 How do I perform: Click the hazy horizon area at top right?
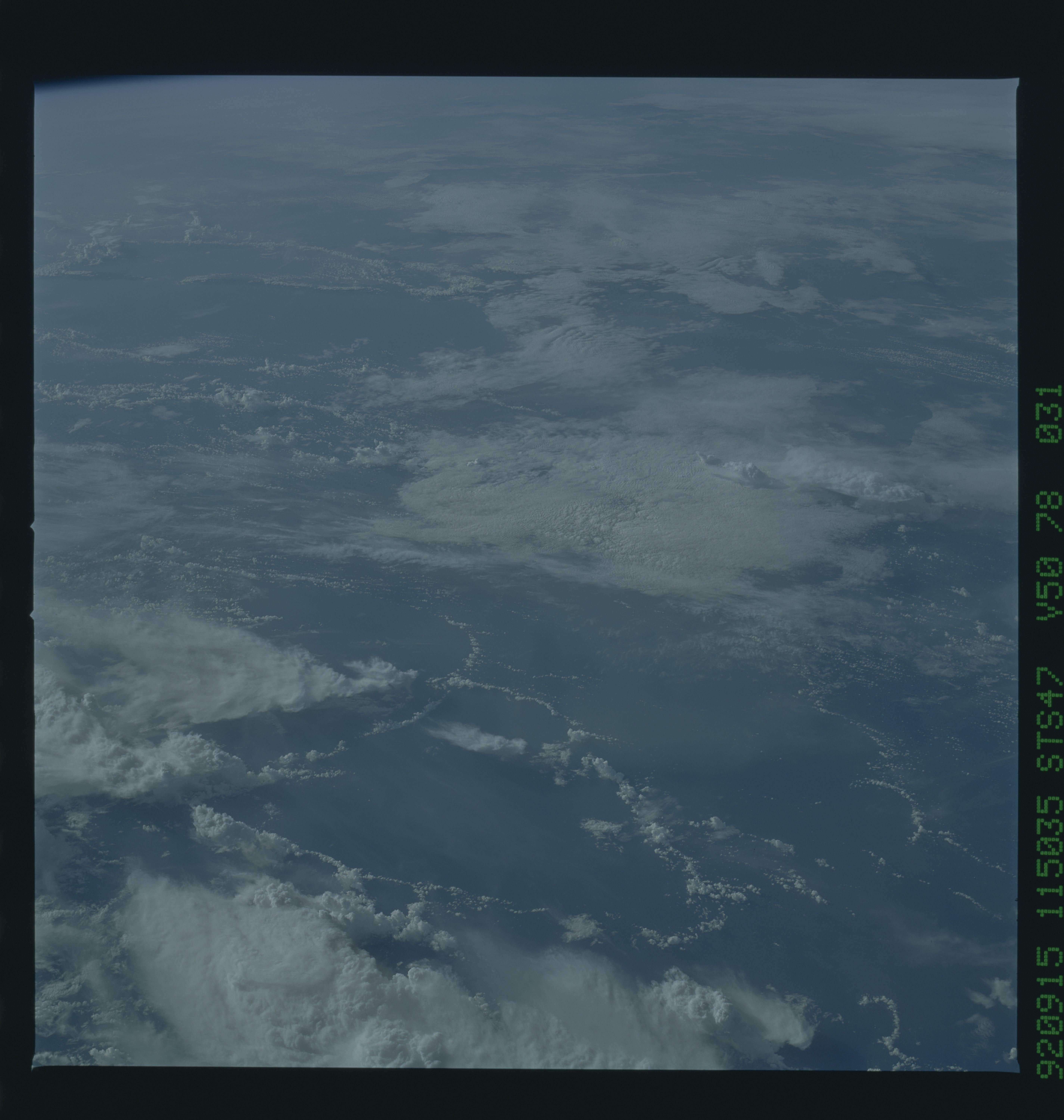[879, 113]
